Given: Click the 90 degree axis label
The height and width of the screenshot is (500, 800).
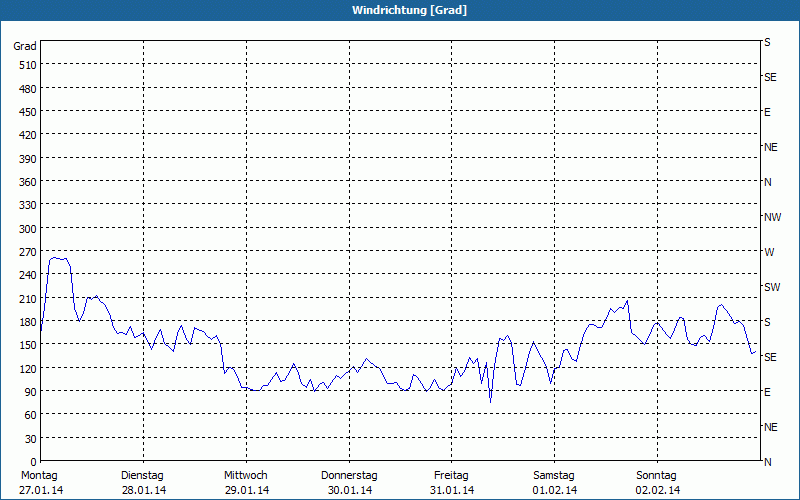Looking at the screenshot, I should 29,392.
